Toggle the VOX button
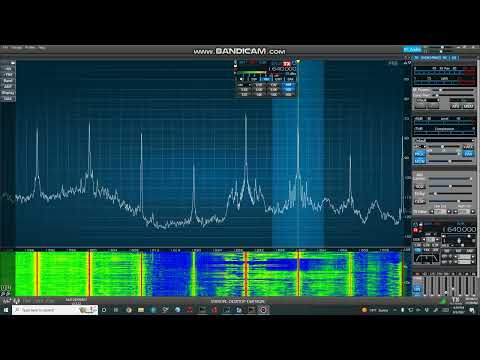The width and height of the screenshot is (480, 360). point(419,187)
